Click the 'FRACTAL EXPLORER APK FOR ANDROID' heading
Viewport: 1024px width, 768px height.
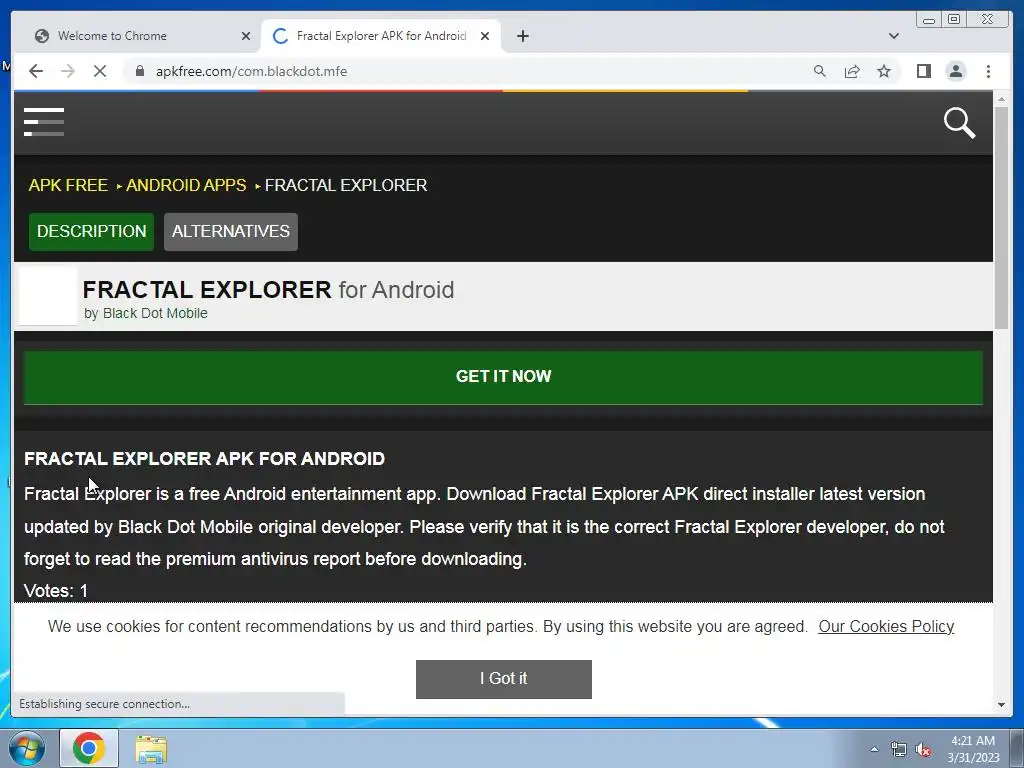point(204,458)
